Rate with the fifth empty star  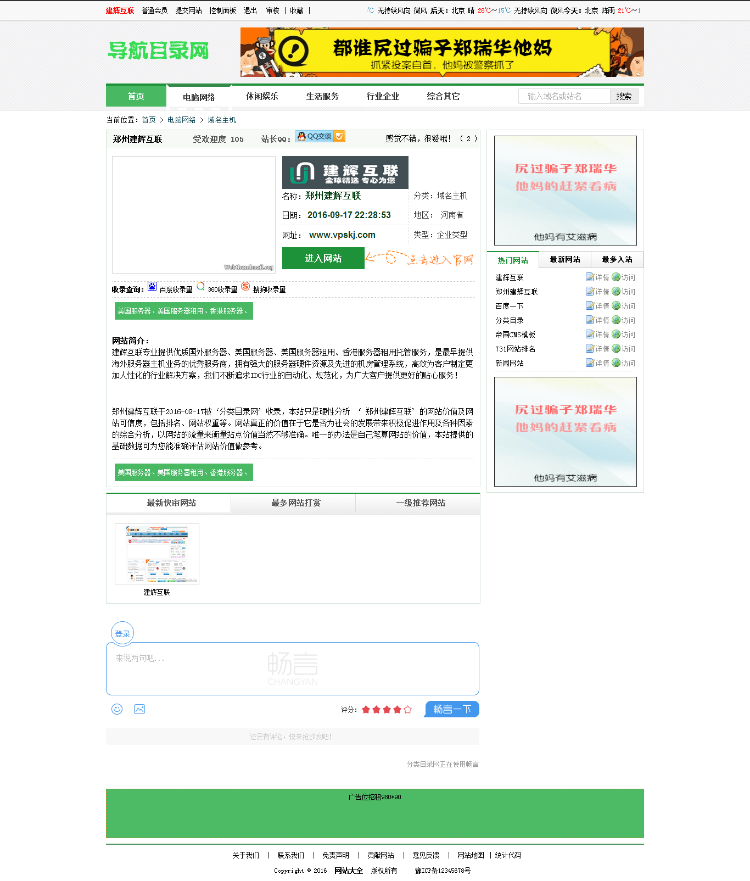click(408, 710)
